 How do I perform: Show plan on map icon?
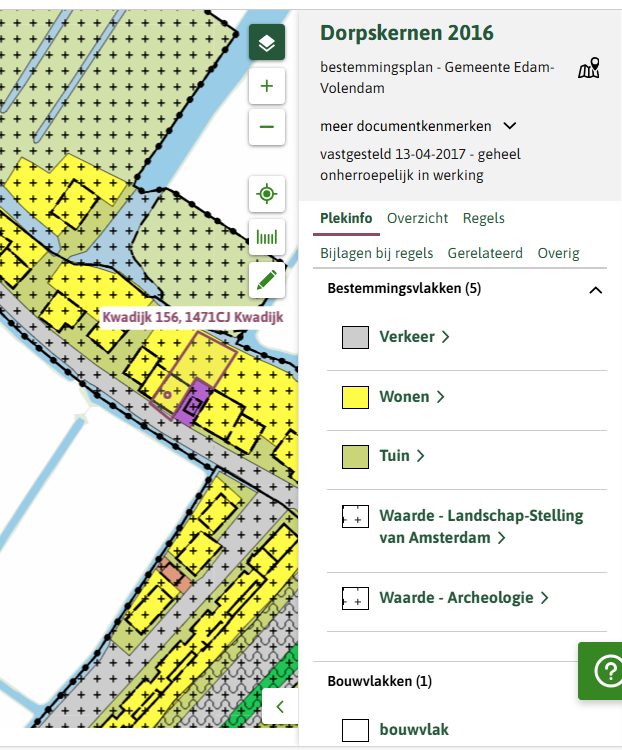589,69
